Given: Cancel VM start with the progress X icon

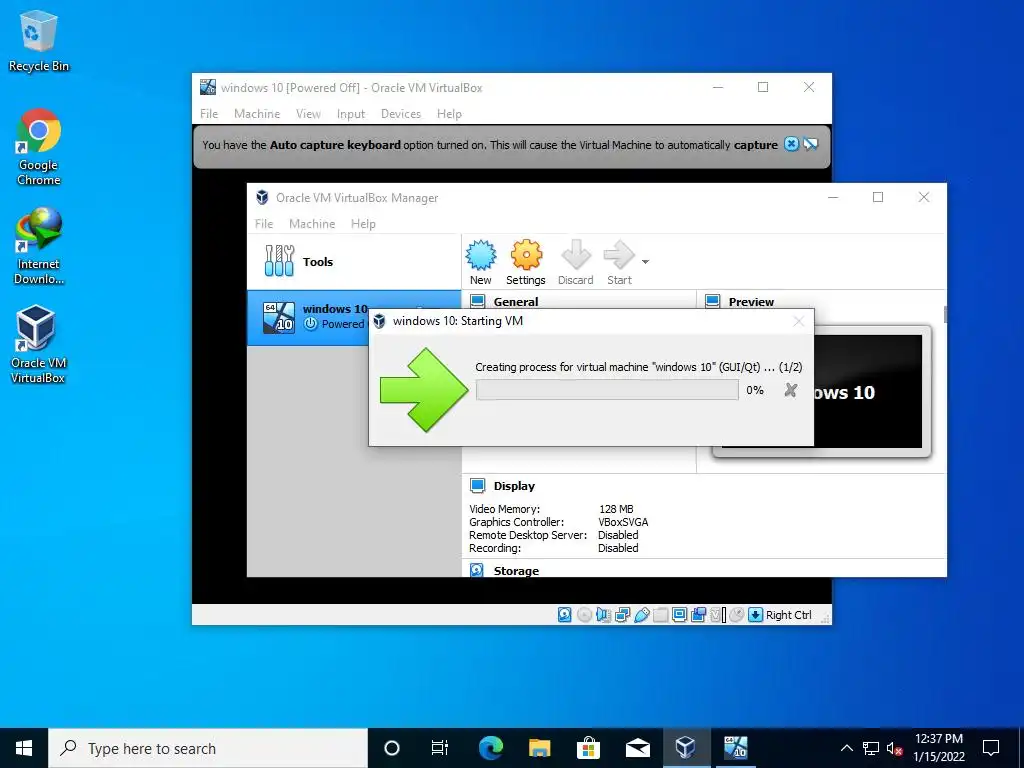Looking at the screenshot, I should pyautogui.click(x=791, y=390).
